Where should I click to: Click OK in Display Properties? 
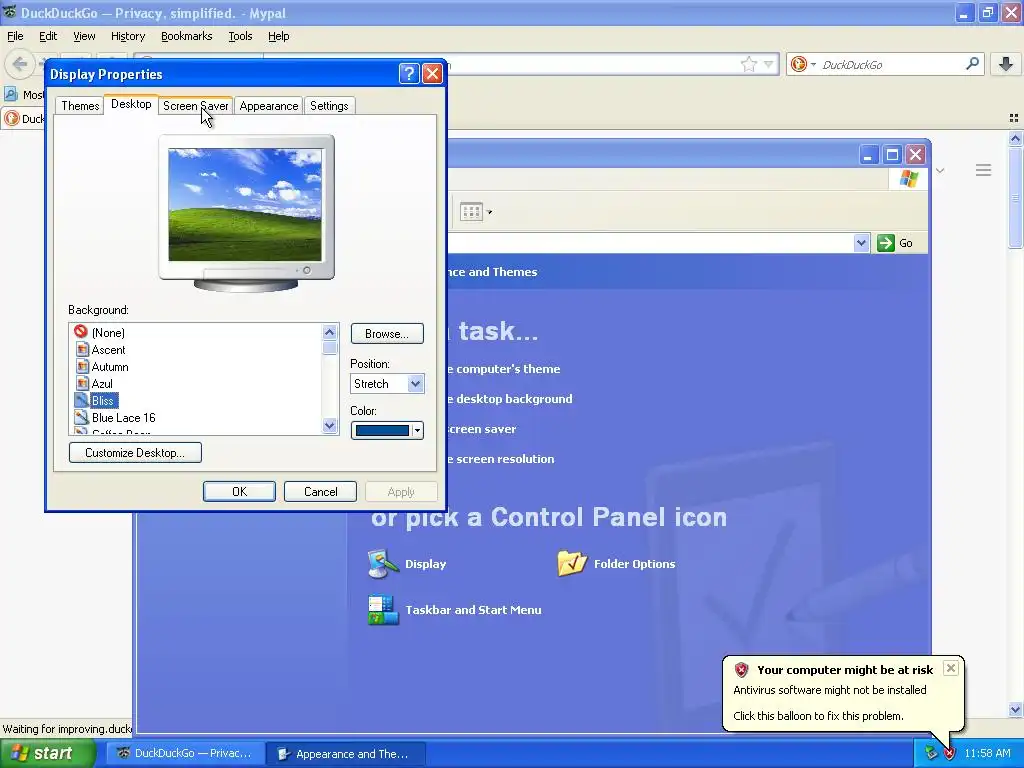pyautogui.click(x=239, y=492)
